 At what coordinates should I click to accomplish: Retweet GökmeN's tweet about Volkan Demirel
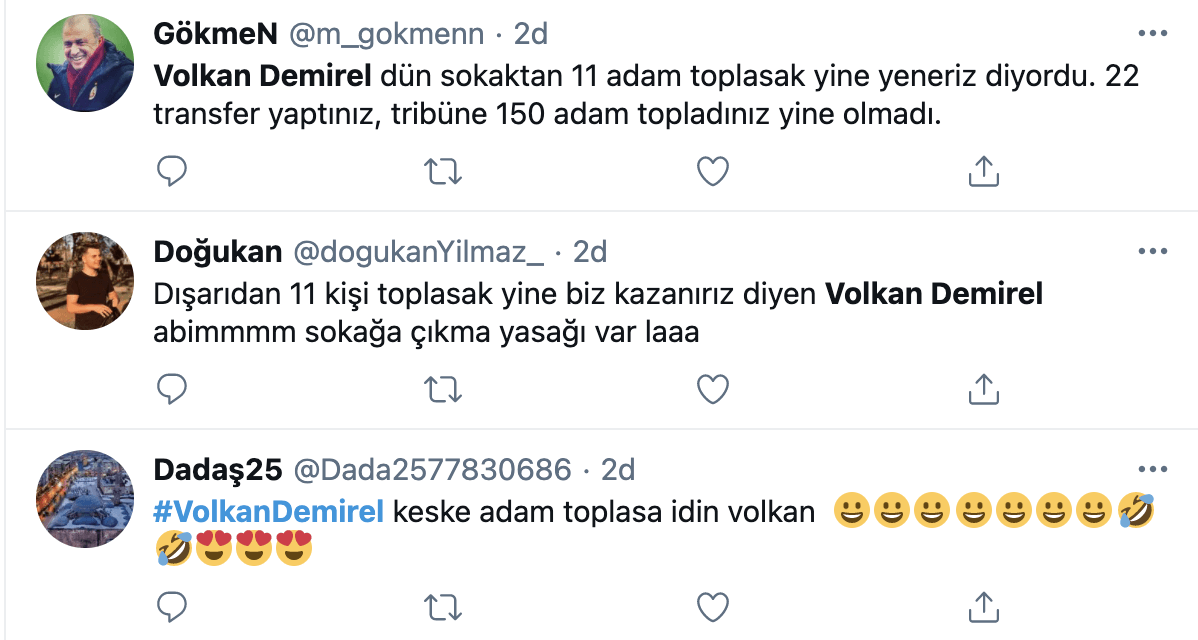tap(442, 171)
